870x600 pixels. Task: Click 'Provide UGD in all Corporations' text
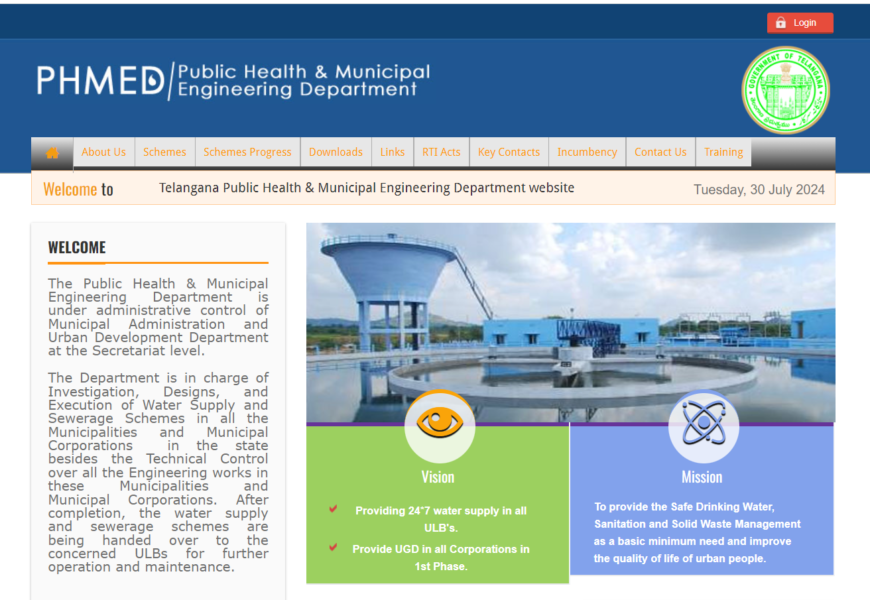[x=441, y=557]
